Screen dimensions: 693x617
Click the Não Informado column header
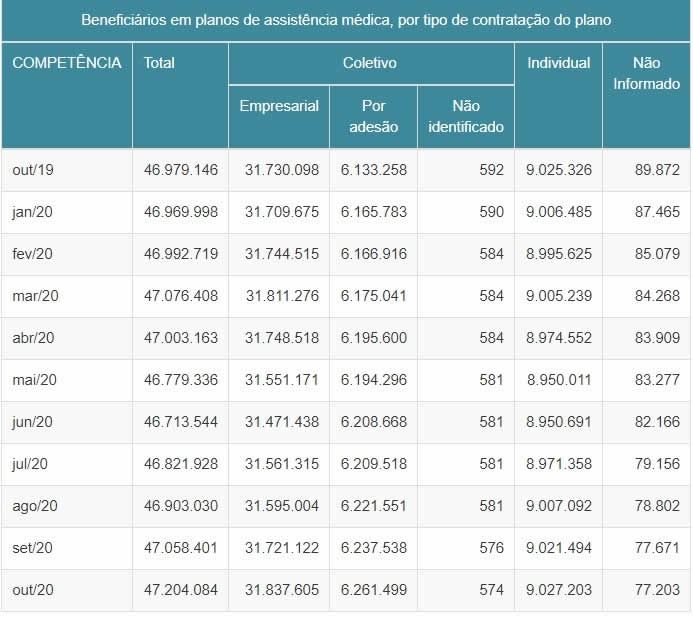click(646, 73)
